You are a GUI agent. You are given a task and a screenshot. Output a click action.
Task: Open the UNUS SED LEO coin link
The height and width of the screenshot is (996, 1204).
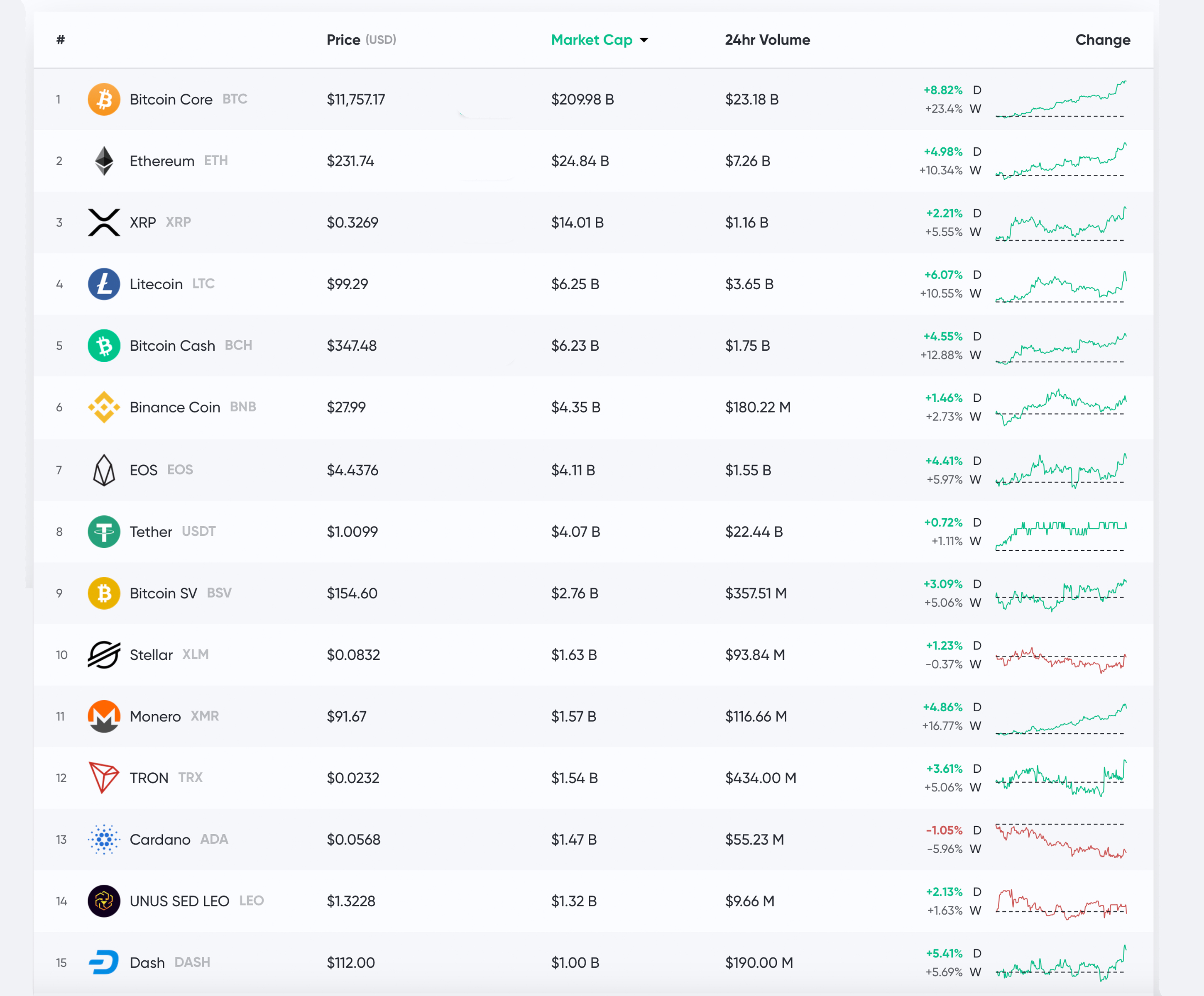coord(179,901)
